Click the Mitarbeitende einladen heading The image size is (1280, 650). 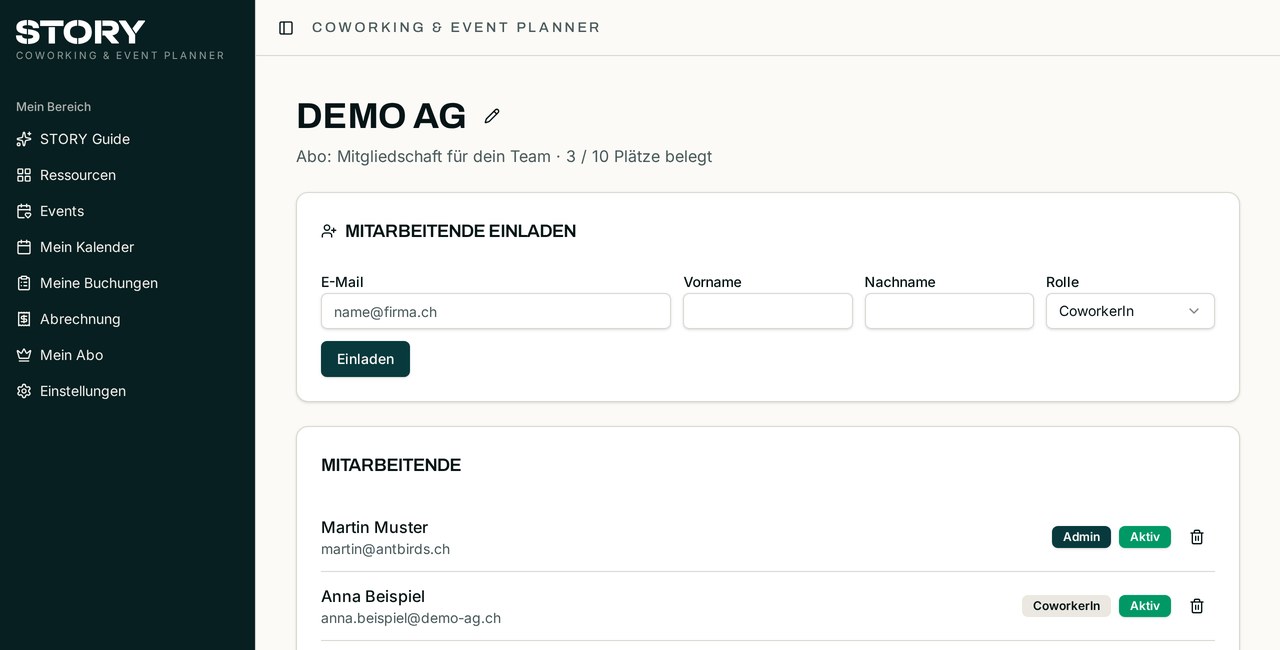pyautogui.click(x=460, y=231)
